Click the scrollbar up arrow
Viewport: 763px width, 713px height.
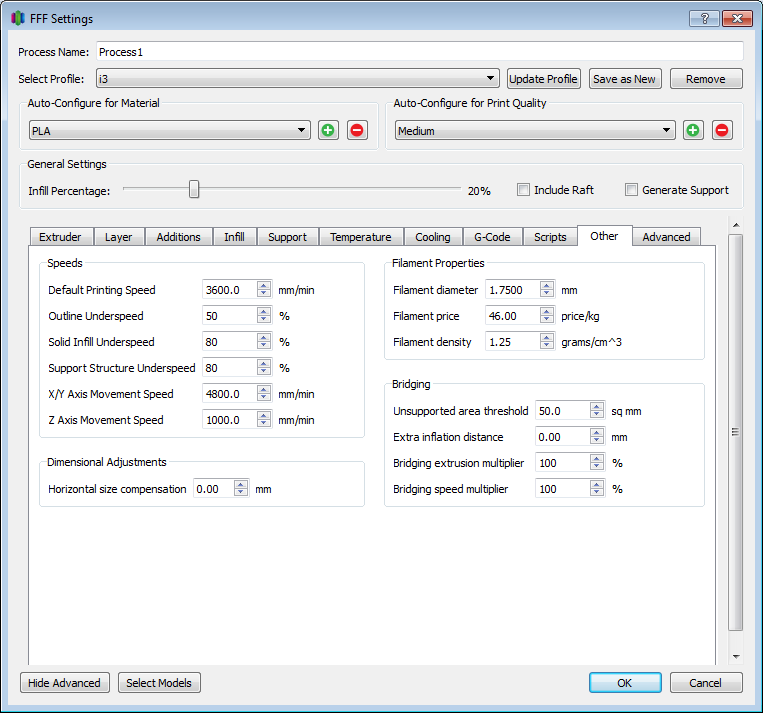(x=736, y=225)
